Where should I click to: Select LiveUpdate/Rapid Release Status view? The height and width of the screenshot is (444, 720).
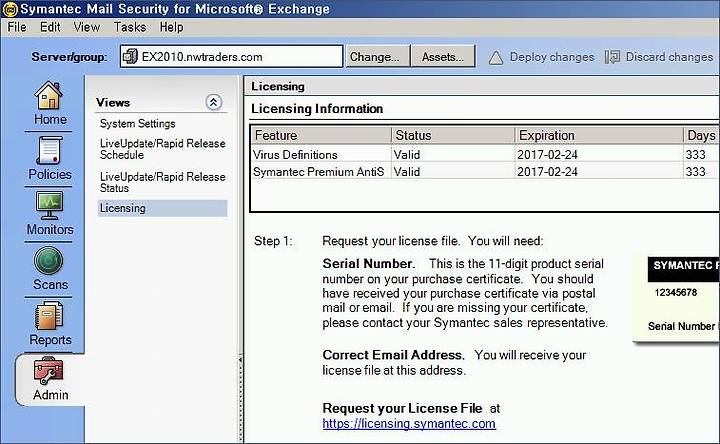[x=163, y=182]
